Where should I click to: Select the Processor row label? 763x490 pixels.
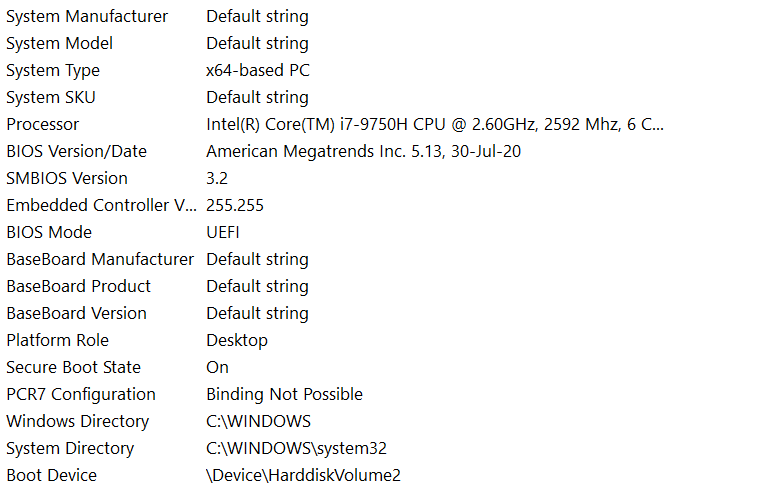coord(42,124)
